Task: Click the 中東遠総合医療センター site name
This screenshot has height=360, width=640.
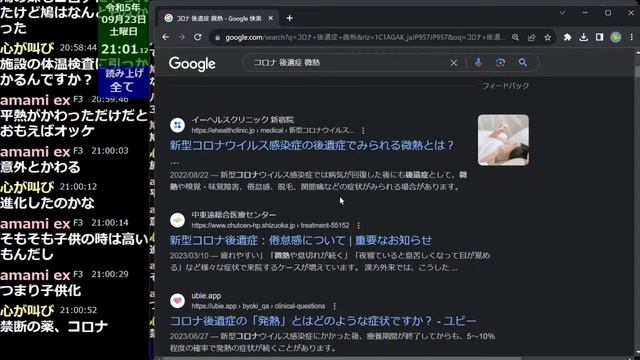Action: pos(234,215)
